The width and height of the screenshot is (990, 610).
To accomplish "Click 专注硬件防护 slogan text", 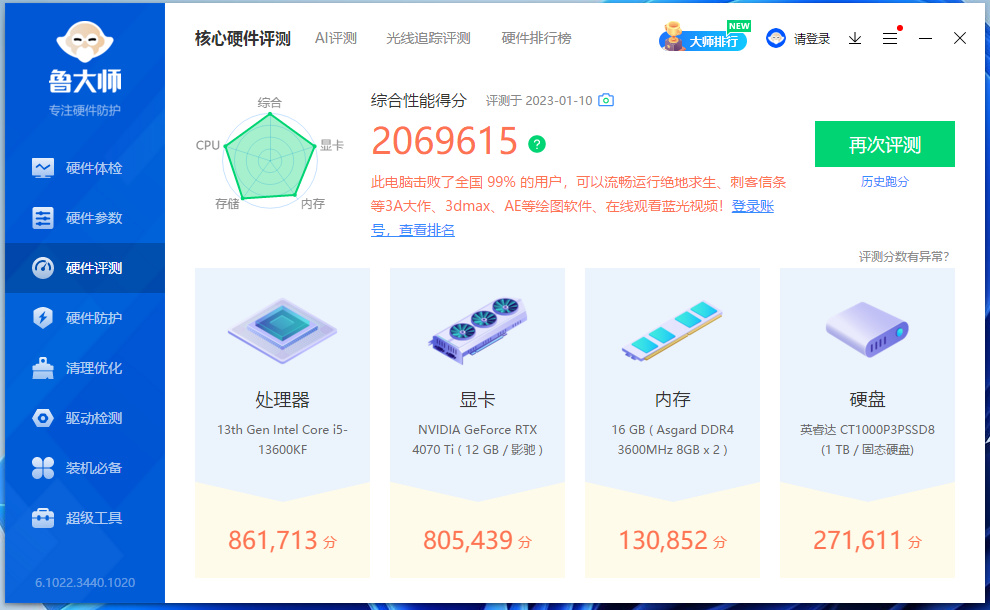I will coord(85,111).
